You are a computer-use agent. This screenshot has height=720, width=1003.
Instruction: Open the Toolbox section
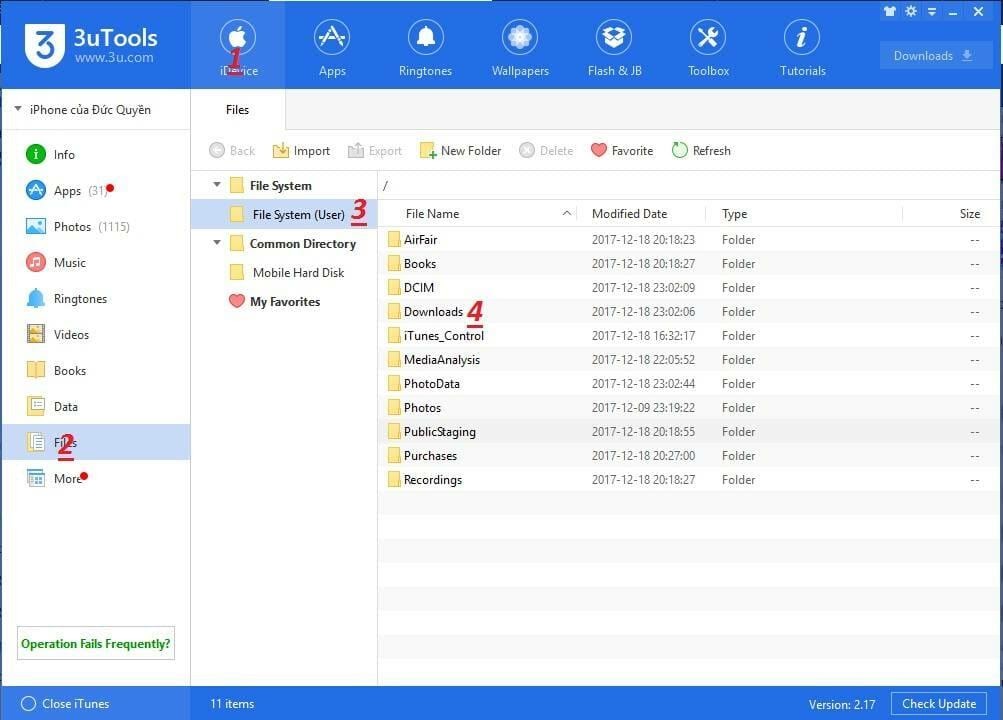coord(708,47)
